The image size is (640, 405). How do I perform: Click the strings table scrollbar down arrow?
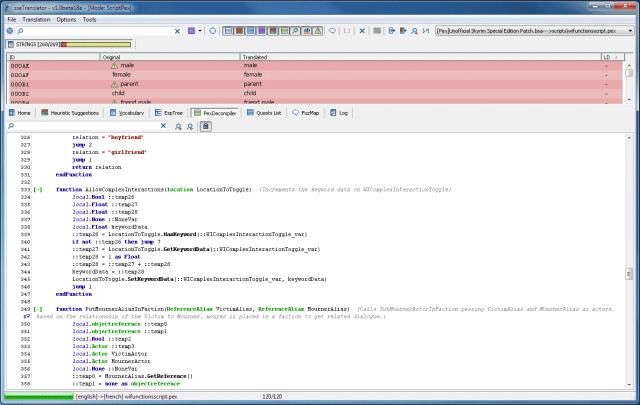click(629, 100)
